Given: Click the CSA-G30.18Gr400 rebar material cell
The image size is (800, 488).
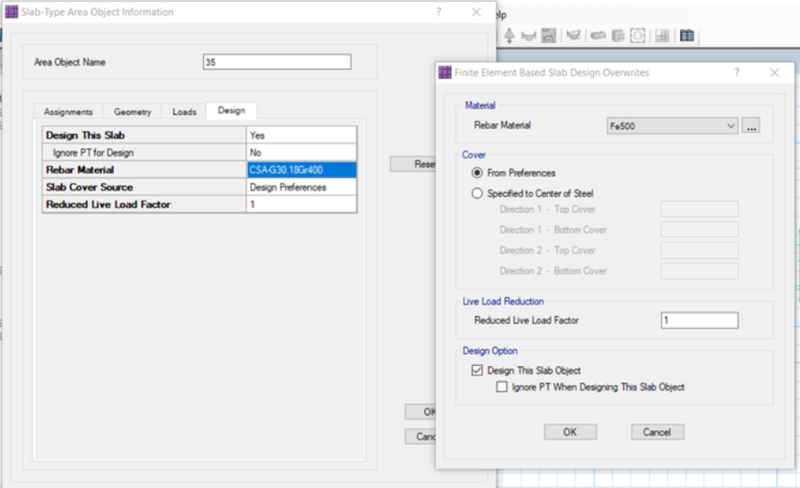Looking at the screenshot, I should point(302,170).
